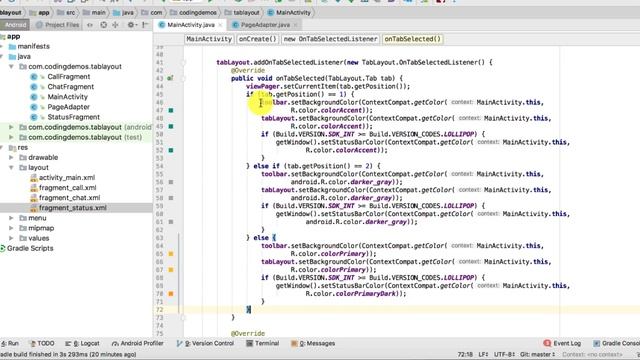Click the angle-brackets icon beside Project Files
The image size is (640, 360).
[90, 25]
